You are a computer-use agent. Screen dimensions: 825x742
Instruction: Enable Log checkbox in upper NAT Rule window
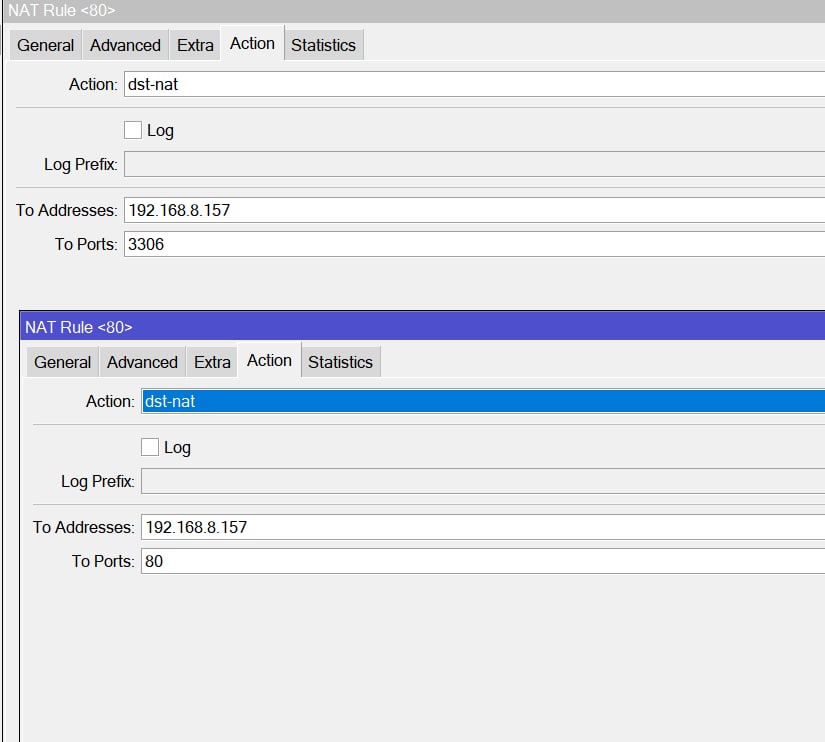133,130
